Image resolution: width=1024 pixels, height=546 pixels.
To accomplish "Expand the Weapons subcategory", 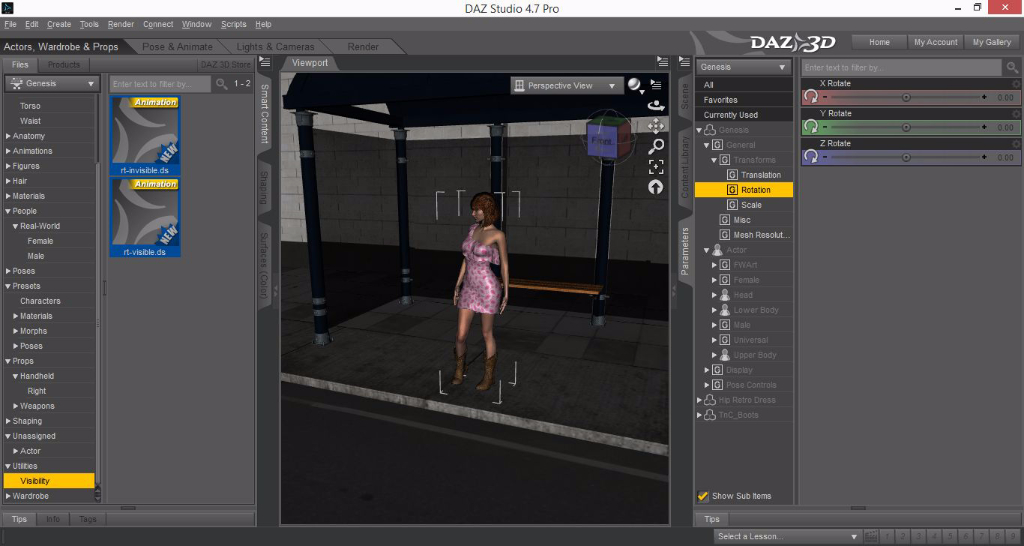I will tap(16, 406).
